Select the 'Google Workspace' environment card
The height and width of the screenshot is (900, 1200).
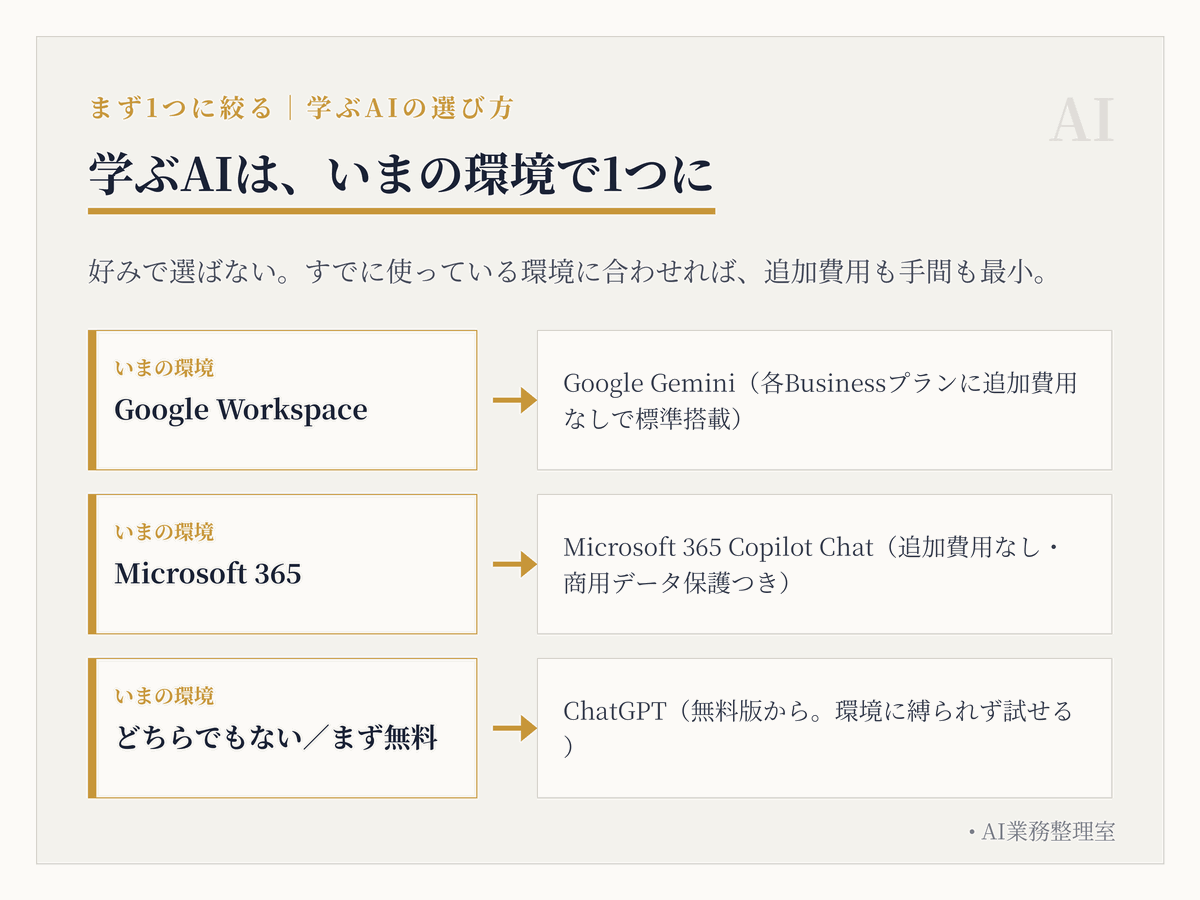pyautogui.click(x=283, y=400)
